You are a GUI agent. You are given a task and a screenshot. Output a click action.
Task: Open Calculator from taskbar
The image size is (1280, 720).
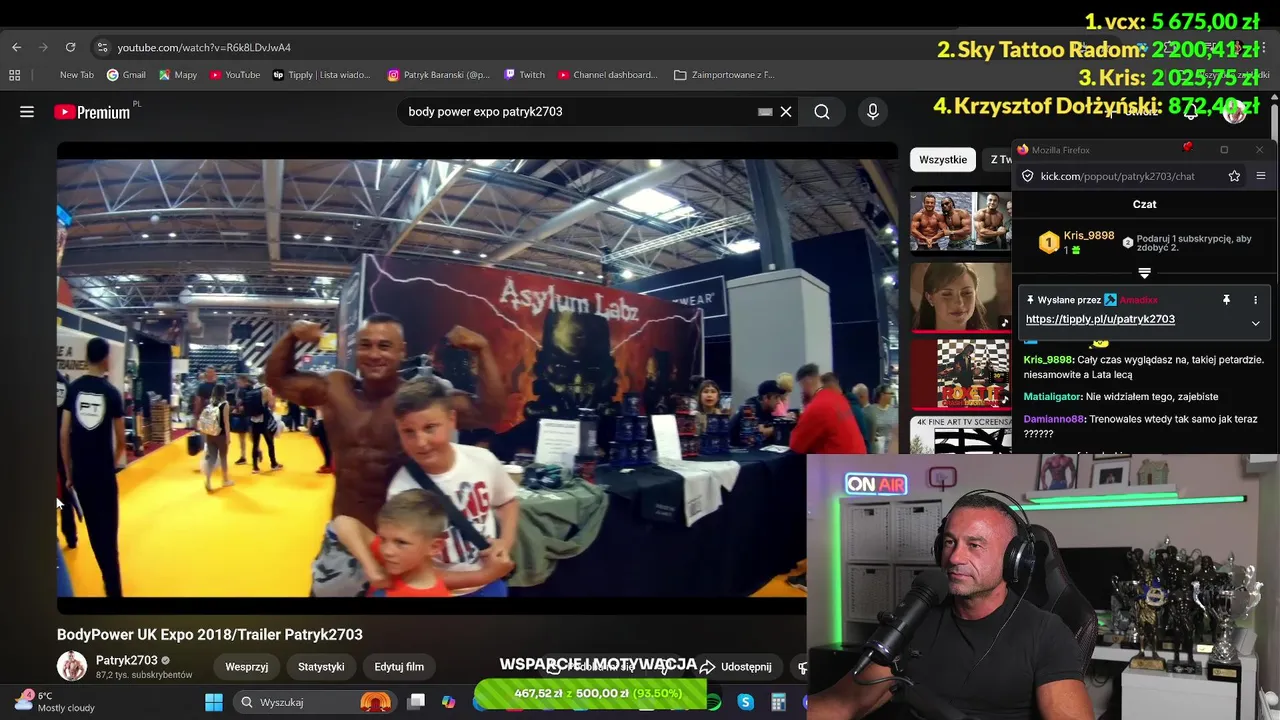(x=778, y=702)
